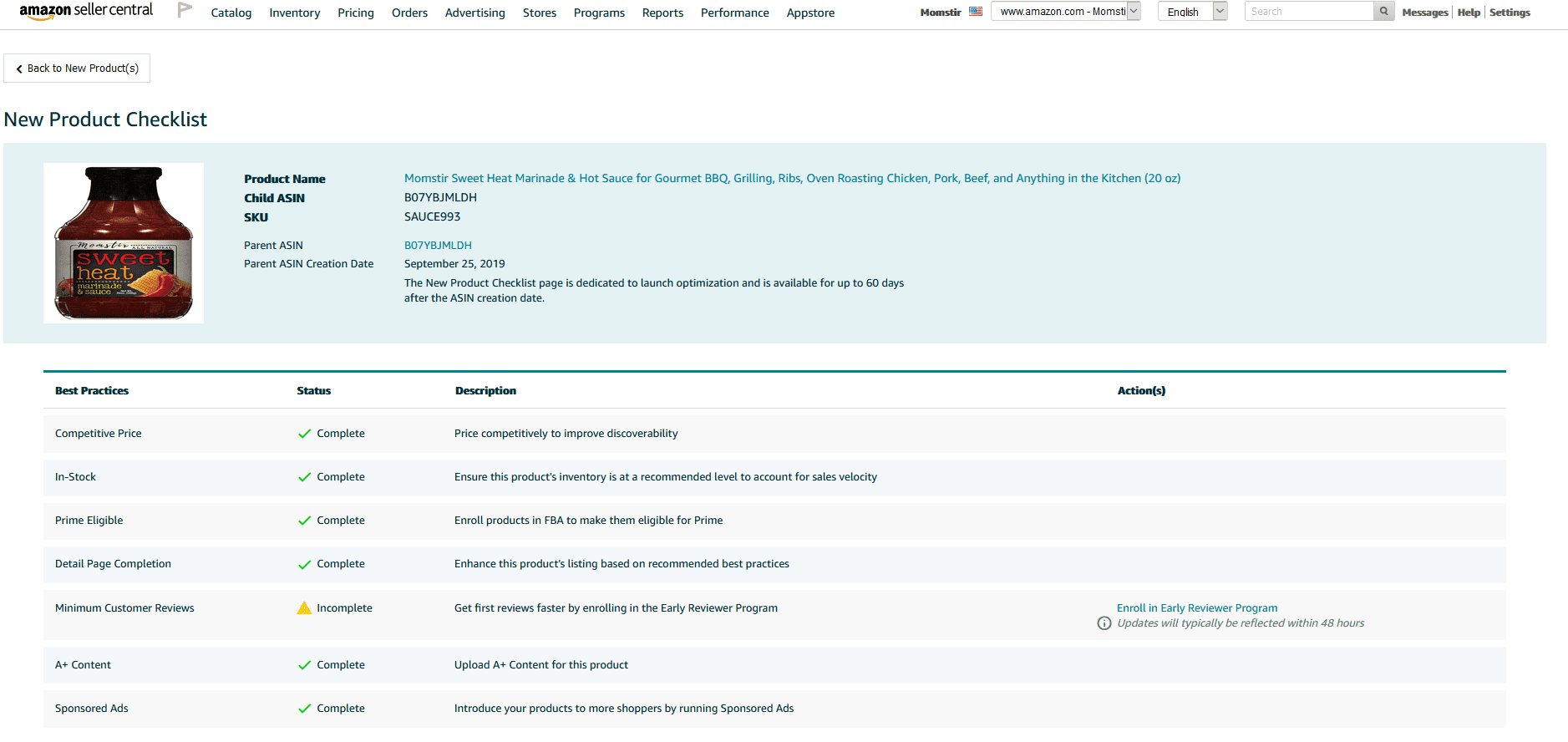The width and height of the screenshot is (1568, 742).
Task: Click the Amazon Seller Central logo
Action: tap(86, 11)
